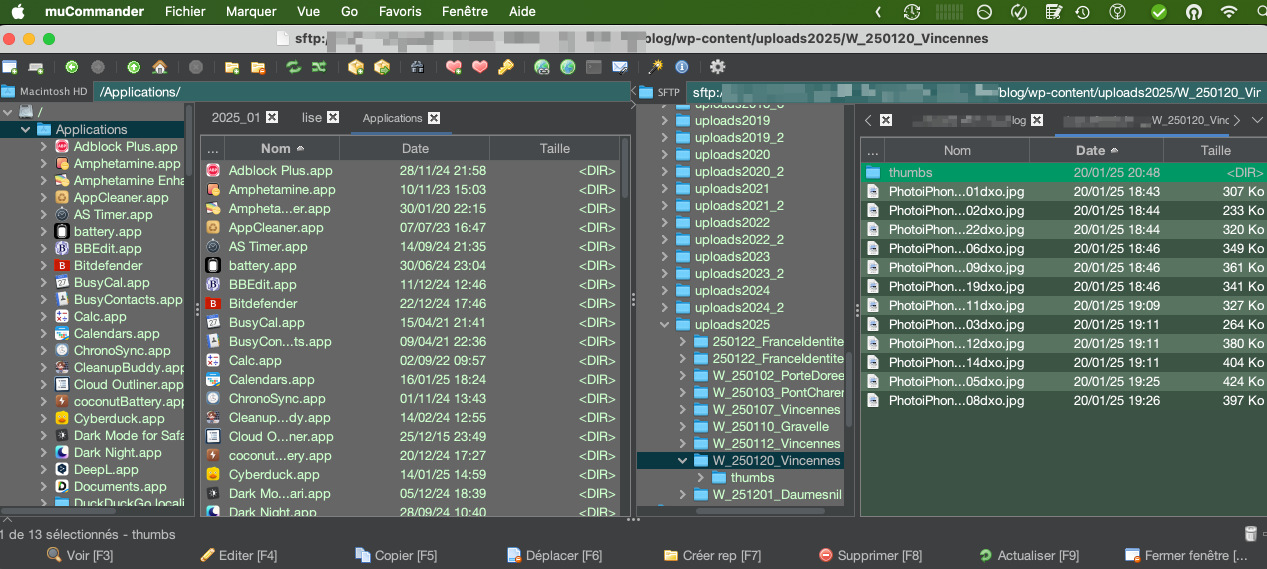Collapse the W_250120_Vincennes tree folder
Viewport: 1267px width, 569px height.
click(683, 461)
